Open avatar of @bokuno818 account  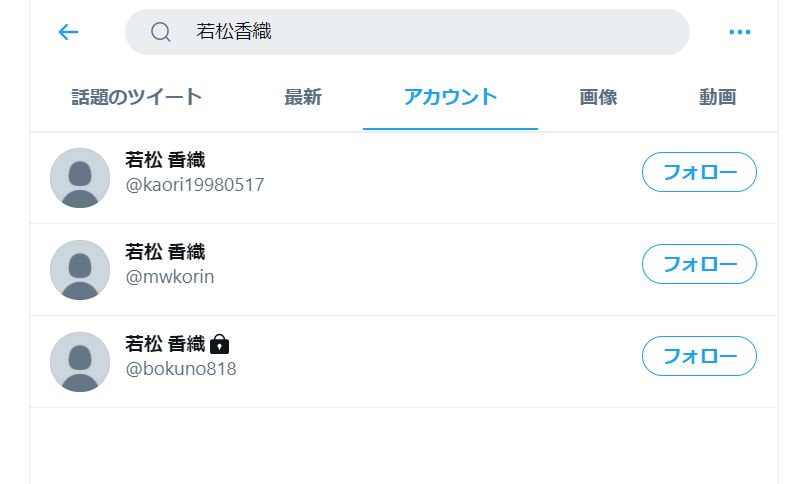pos(80,362)
